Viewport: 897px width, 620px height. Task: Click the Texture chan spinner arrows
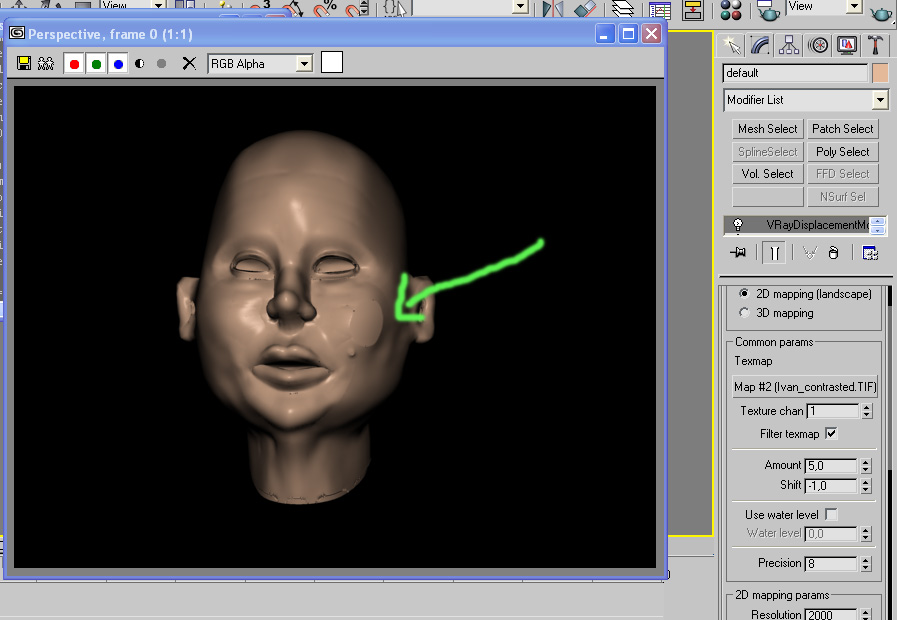point(867,411)
